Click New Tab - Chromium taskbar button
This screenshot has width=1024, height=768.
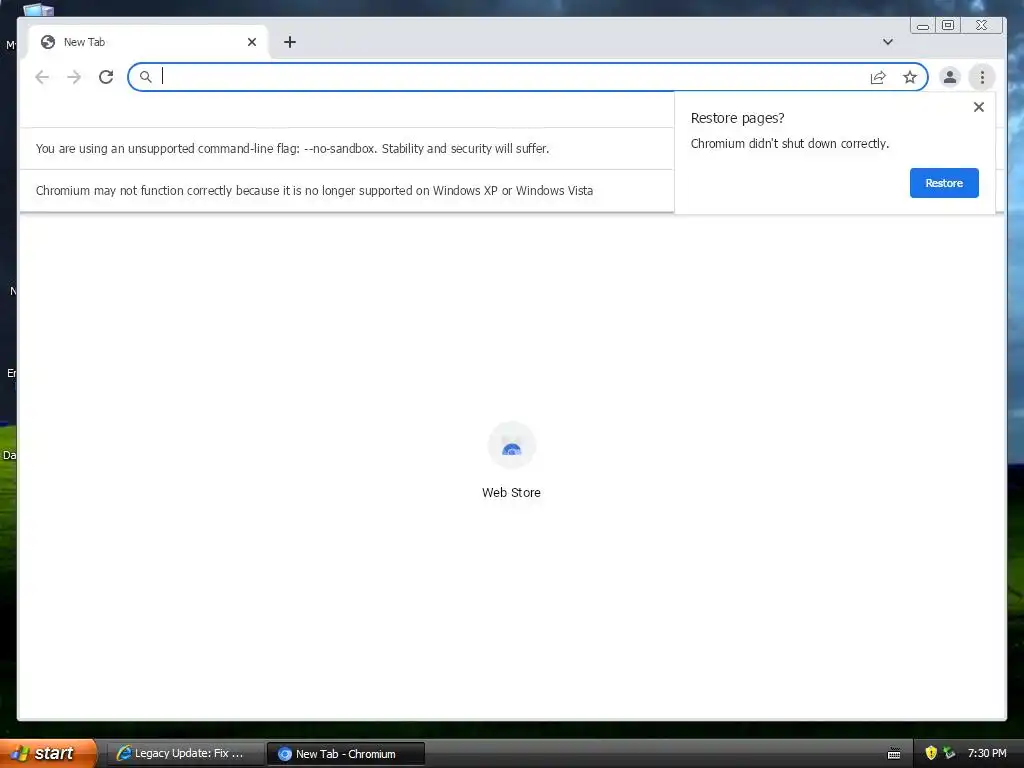click(x=345, y=754)
